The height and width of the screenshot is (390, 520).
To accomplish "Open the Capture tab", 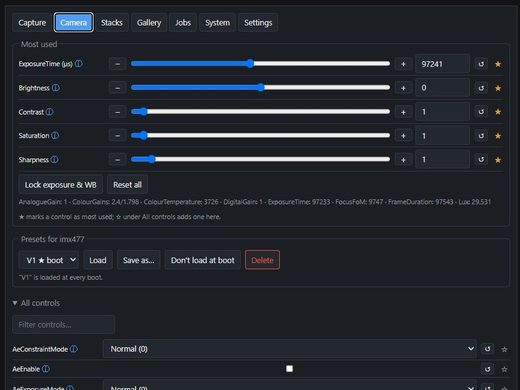I will pyautogui.click(x=32, y=23).
